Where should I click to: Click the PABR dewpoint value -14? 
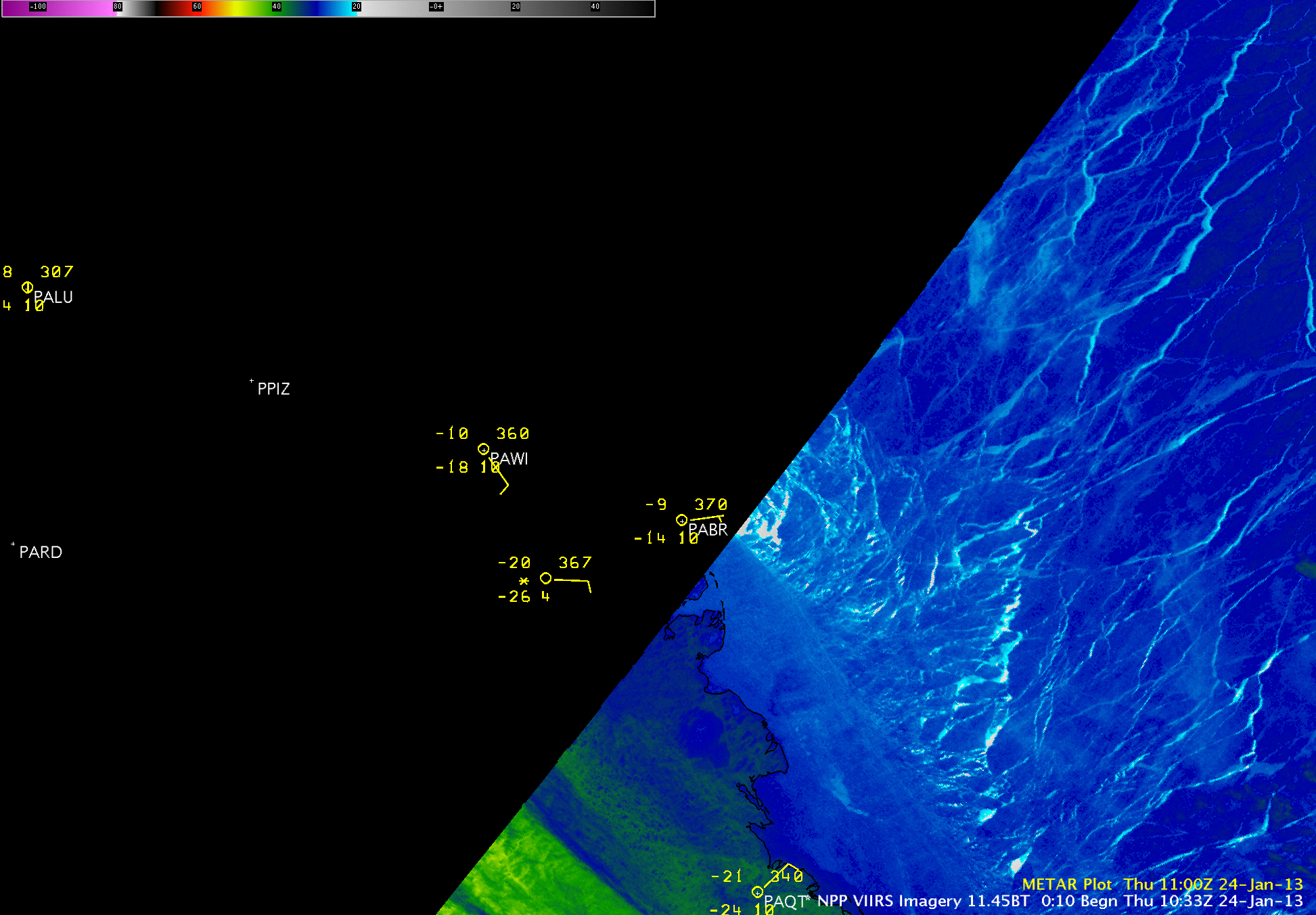coord(650,538)
